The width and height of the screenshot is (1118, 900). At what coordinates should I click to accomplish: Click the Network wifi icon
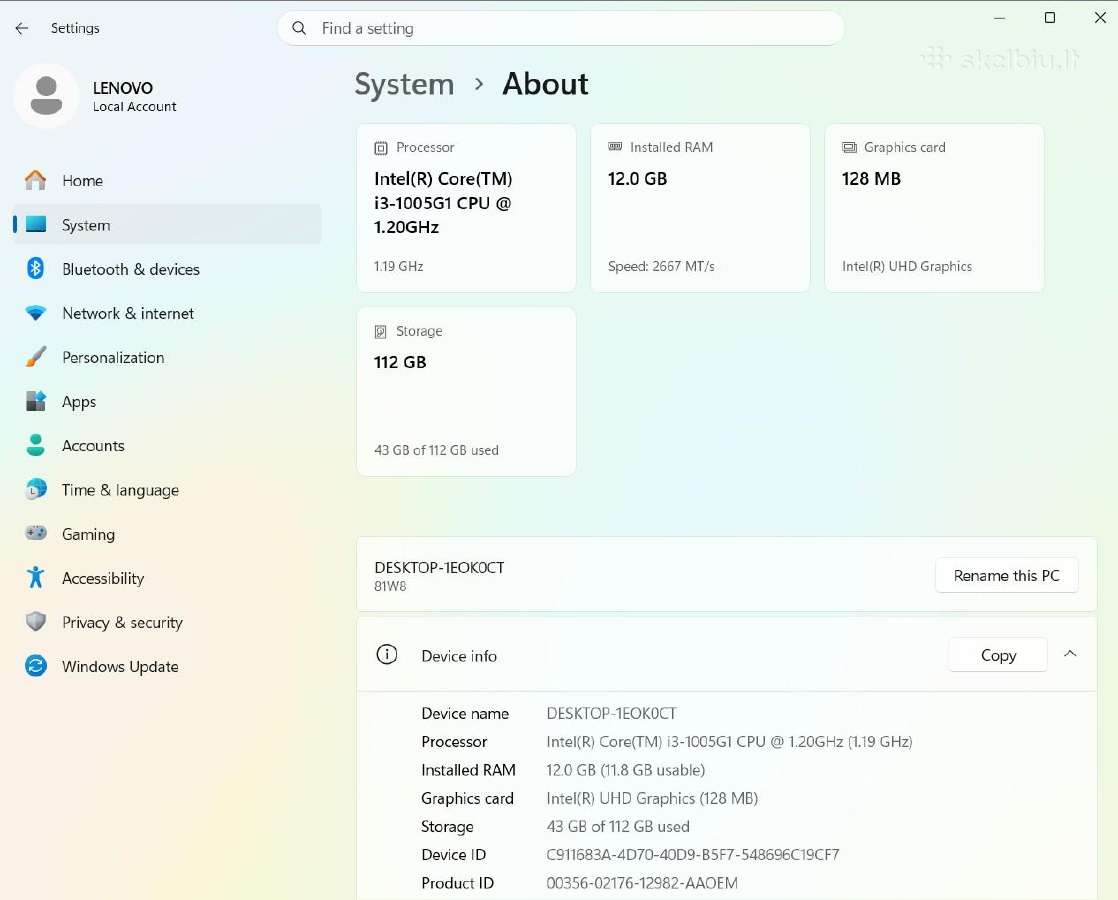pyautogui.click(x=36, y=313)
